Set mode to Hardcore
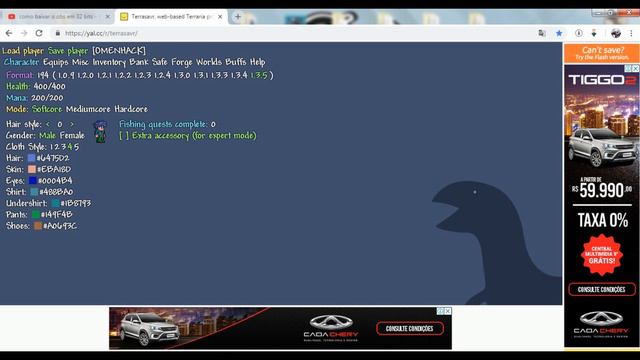Viewport: 640px width, 360px height. [131, 109]
